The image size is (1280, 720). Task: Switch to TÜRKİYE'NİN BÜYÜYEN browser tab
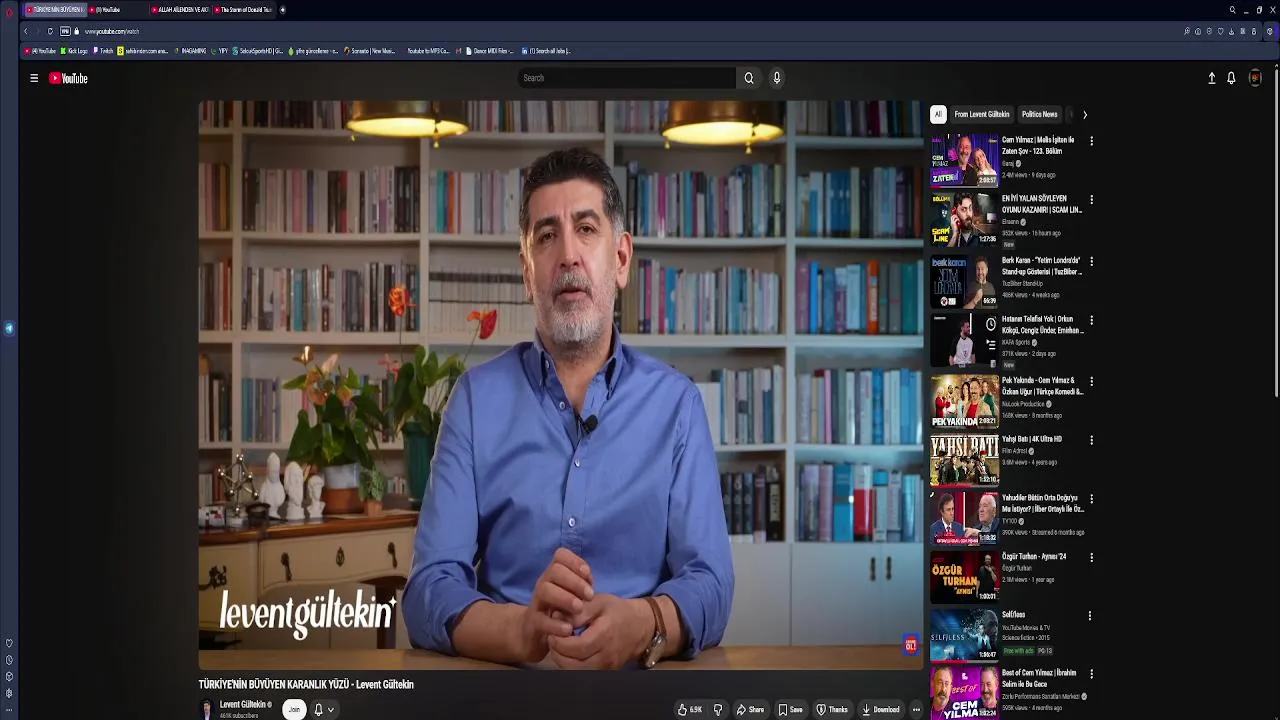(x=55, y=9)
